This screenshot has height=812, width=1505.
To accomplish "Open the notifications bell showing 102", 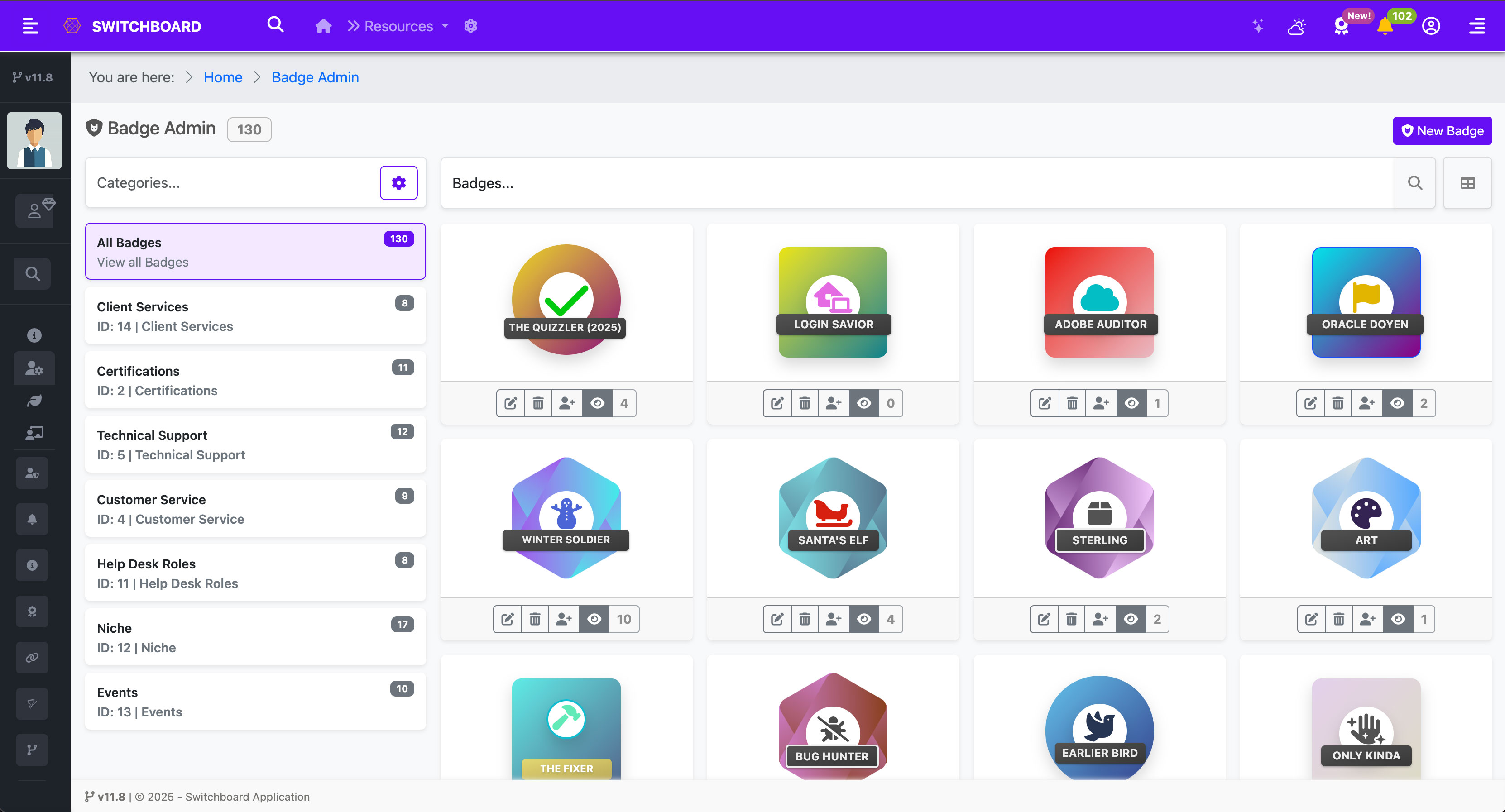I will (1385, 27).
